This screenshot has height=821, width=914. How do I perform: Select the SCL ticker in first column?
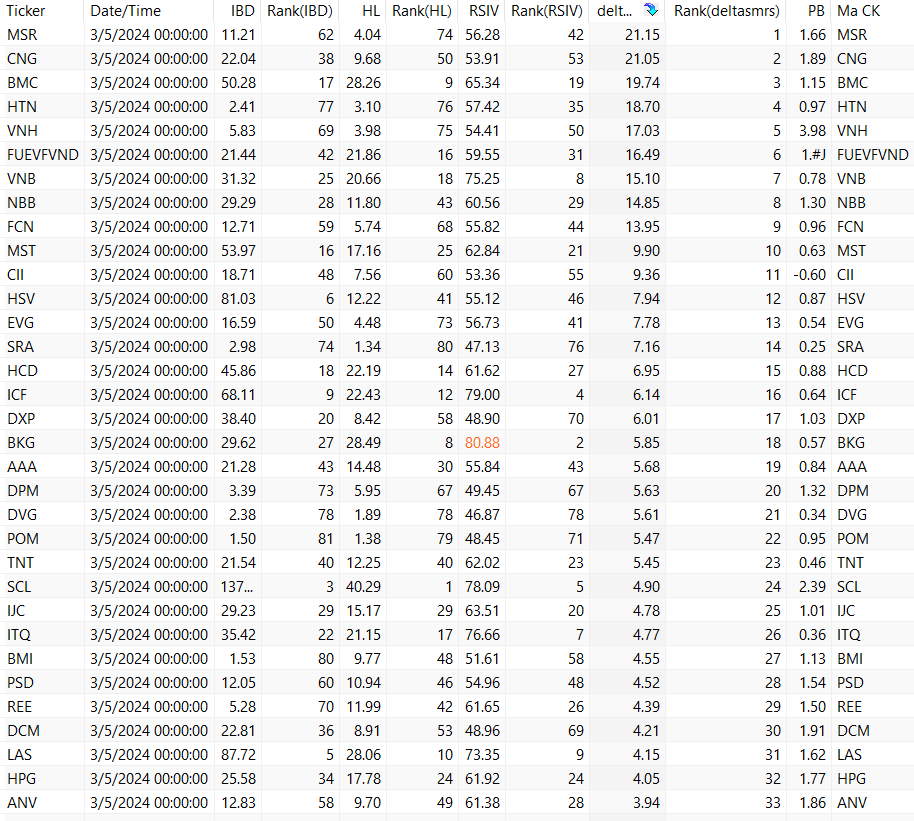pos(19,587)
